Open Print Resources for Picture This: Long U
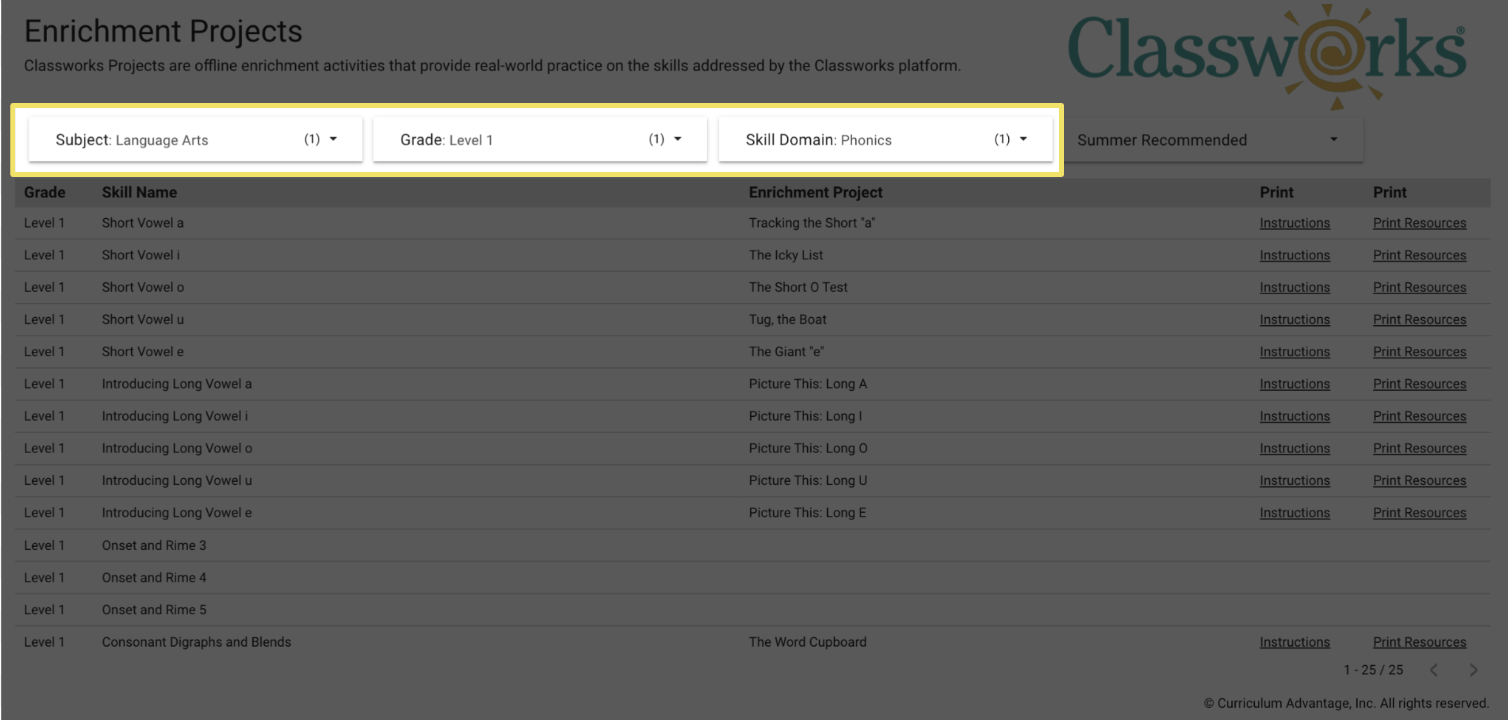The height and width of the screenshot is (720, 1508). point(1419,481)
